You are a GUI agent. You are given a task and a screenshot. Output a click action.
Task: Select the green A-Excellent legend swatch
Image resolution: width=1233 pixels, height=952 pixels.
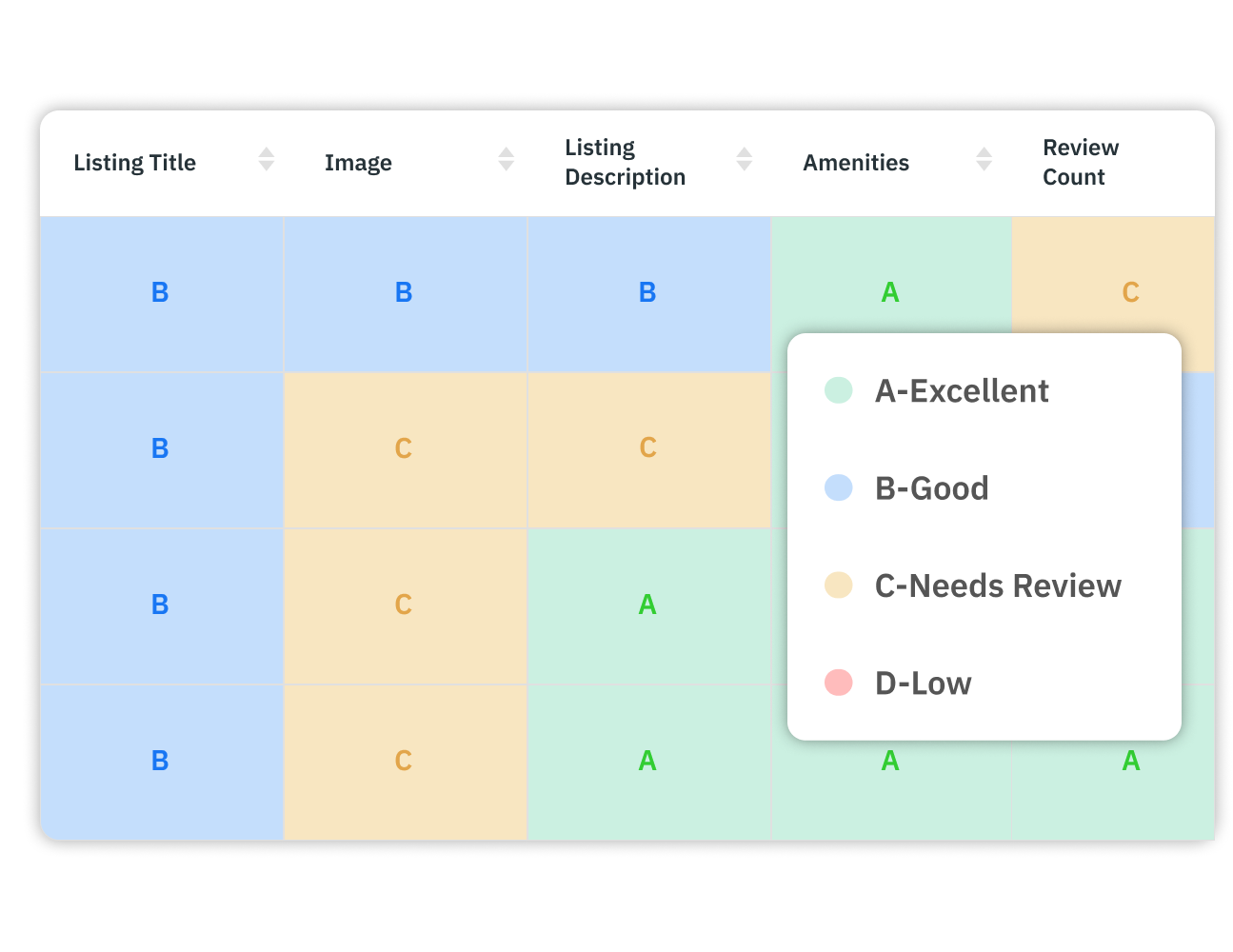tap(839, 390)
